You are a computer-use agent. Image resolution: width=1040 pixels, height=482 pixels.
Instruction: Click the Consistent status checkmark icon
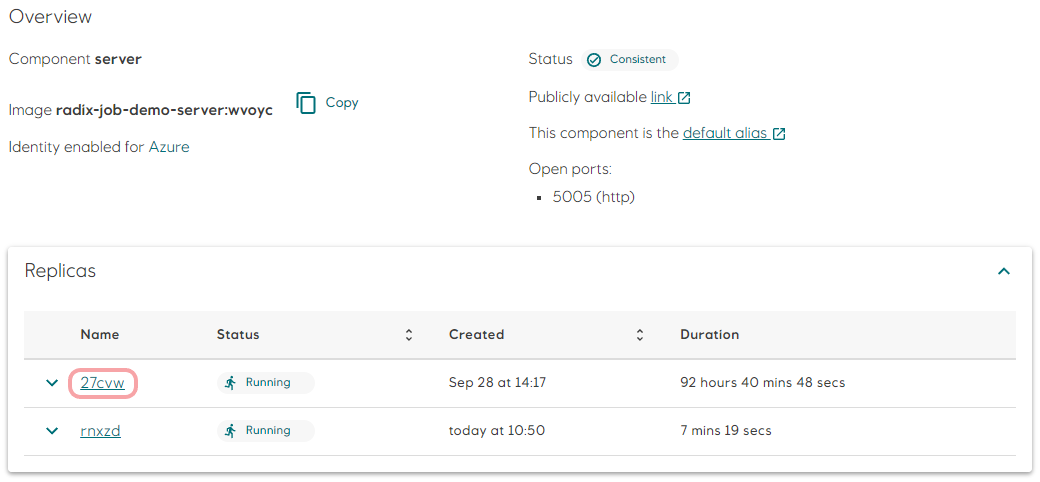[x=594, y=60]
